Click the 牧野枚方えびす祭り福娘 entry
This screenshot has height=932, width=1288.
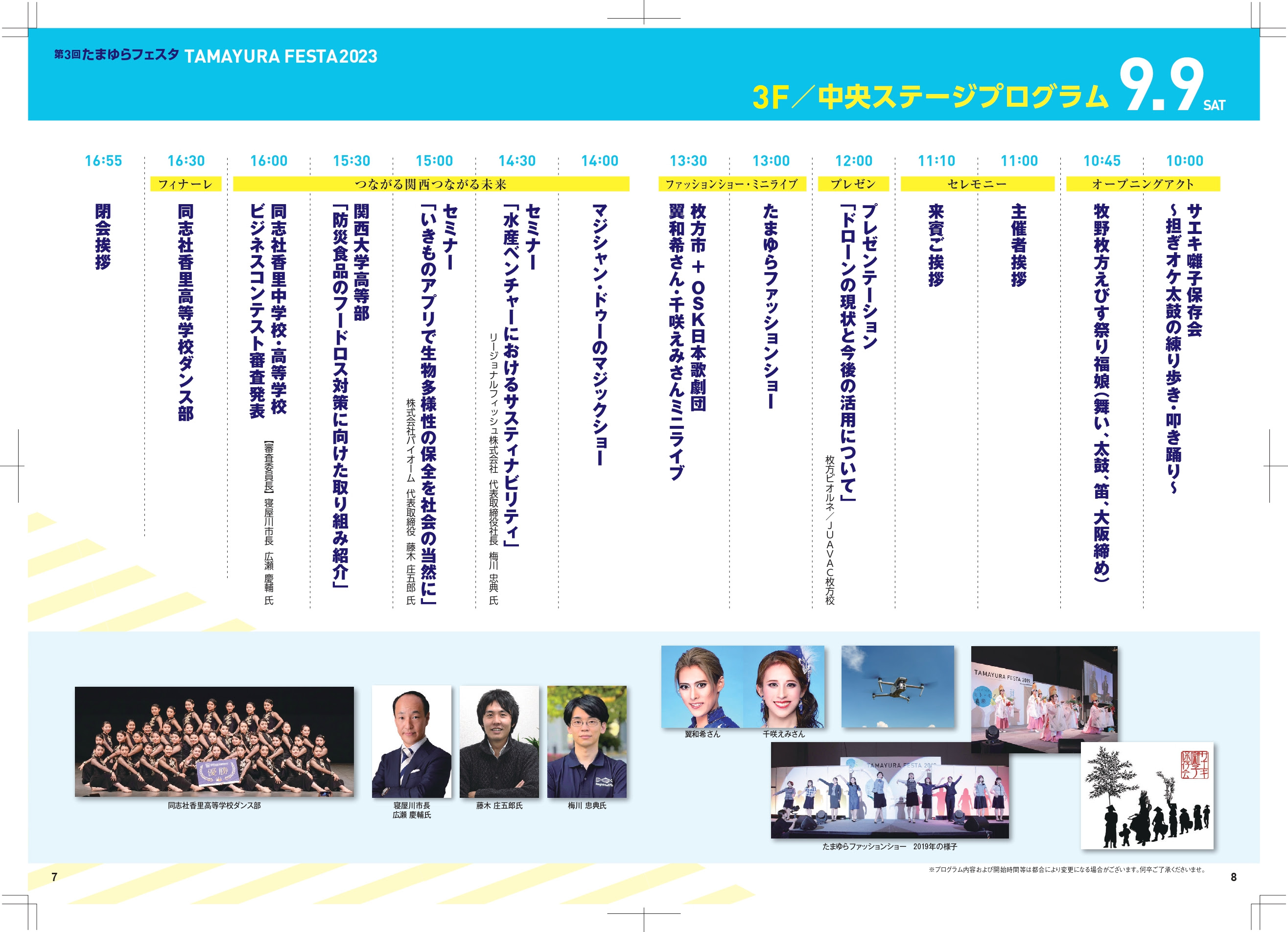click(x=1102, y=393)
